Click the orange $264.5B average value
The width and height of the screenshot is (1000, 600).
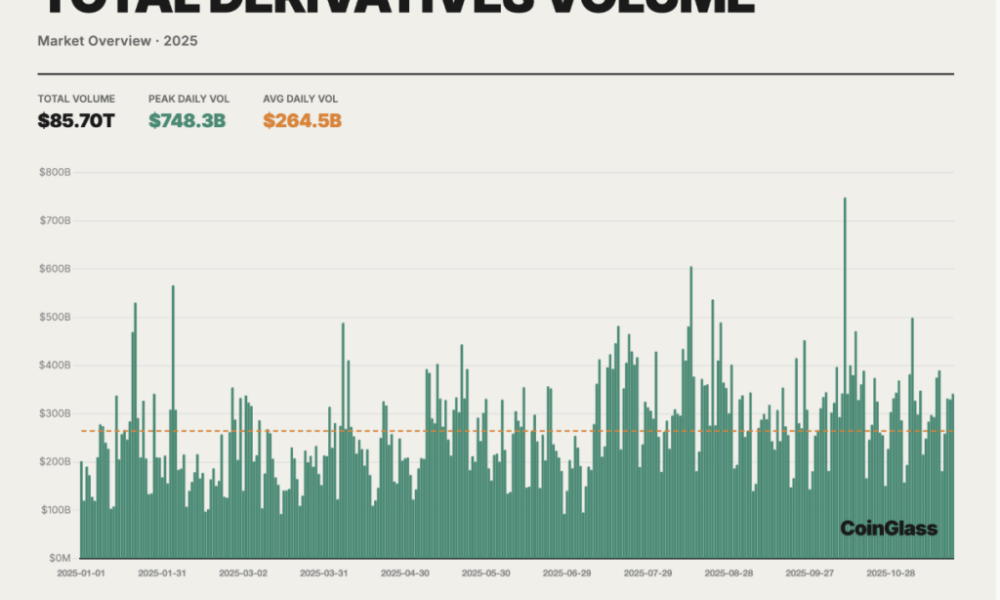(303, 121)
